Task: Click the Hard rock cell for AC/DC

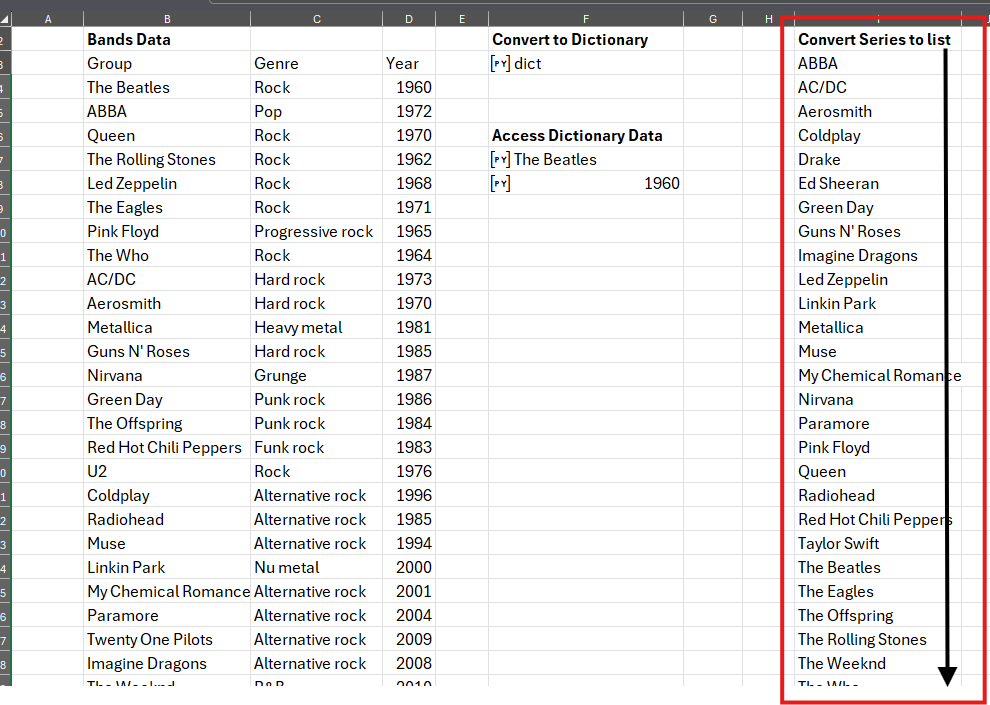Action: [316, 279]
